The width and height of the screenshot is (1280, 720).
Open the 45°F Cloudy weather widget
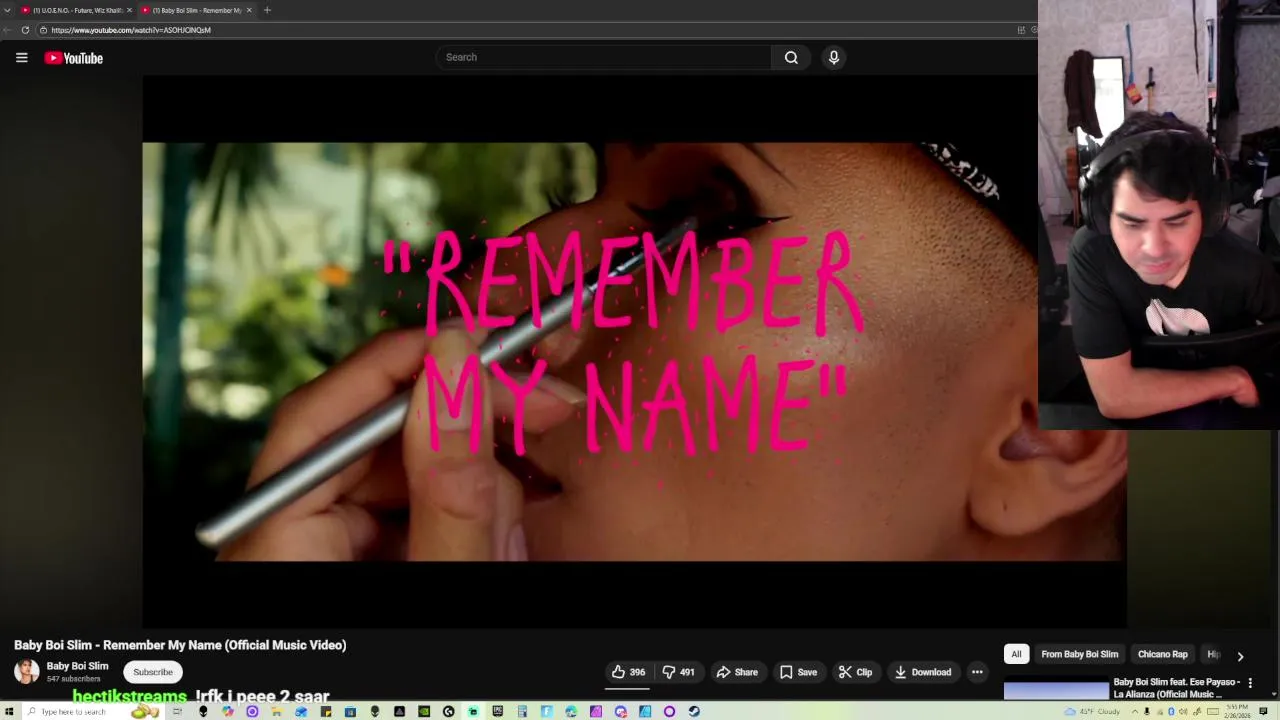coord(1092,712)
